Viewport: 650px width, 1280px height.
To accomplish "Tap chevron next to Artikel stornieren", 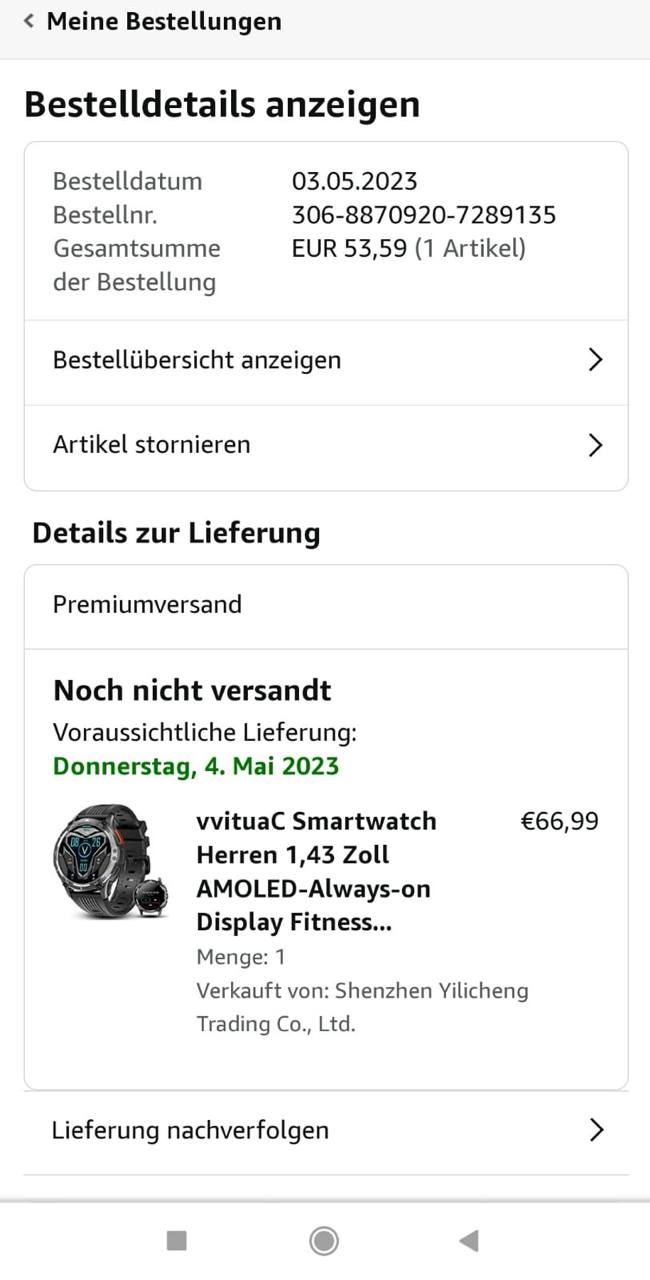I will (x=595, y=445).
